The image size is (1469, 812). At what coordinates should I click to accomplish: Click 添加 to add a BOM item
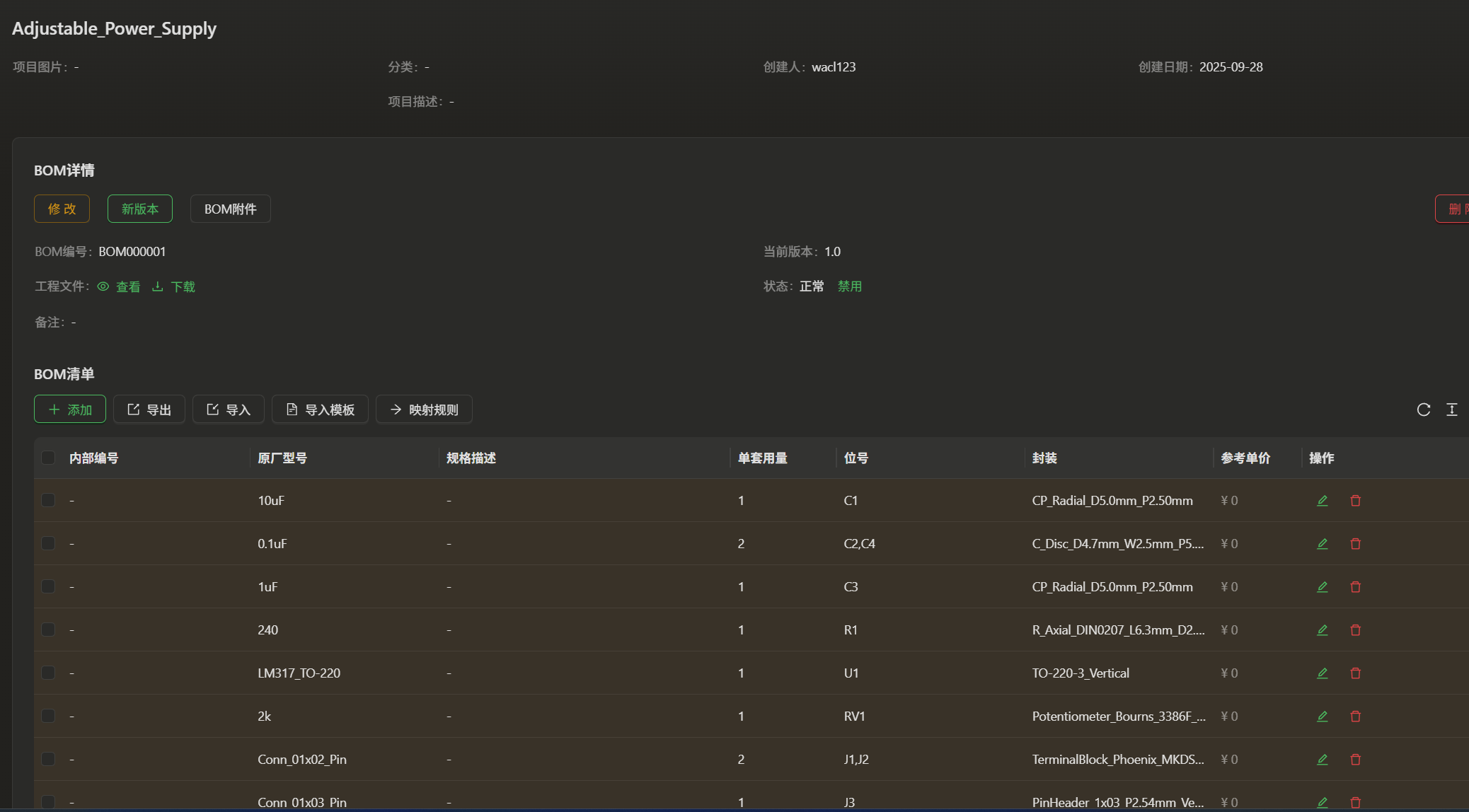coord(70,410)
